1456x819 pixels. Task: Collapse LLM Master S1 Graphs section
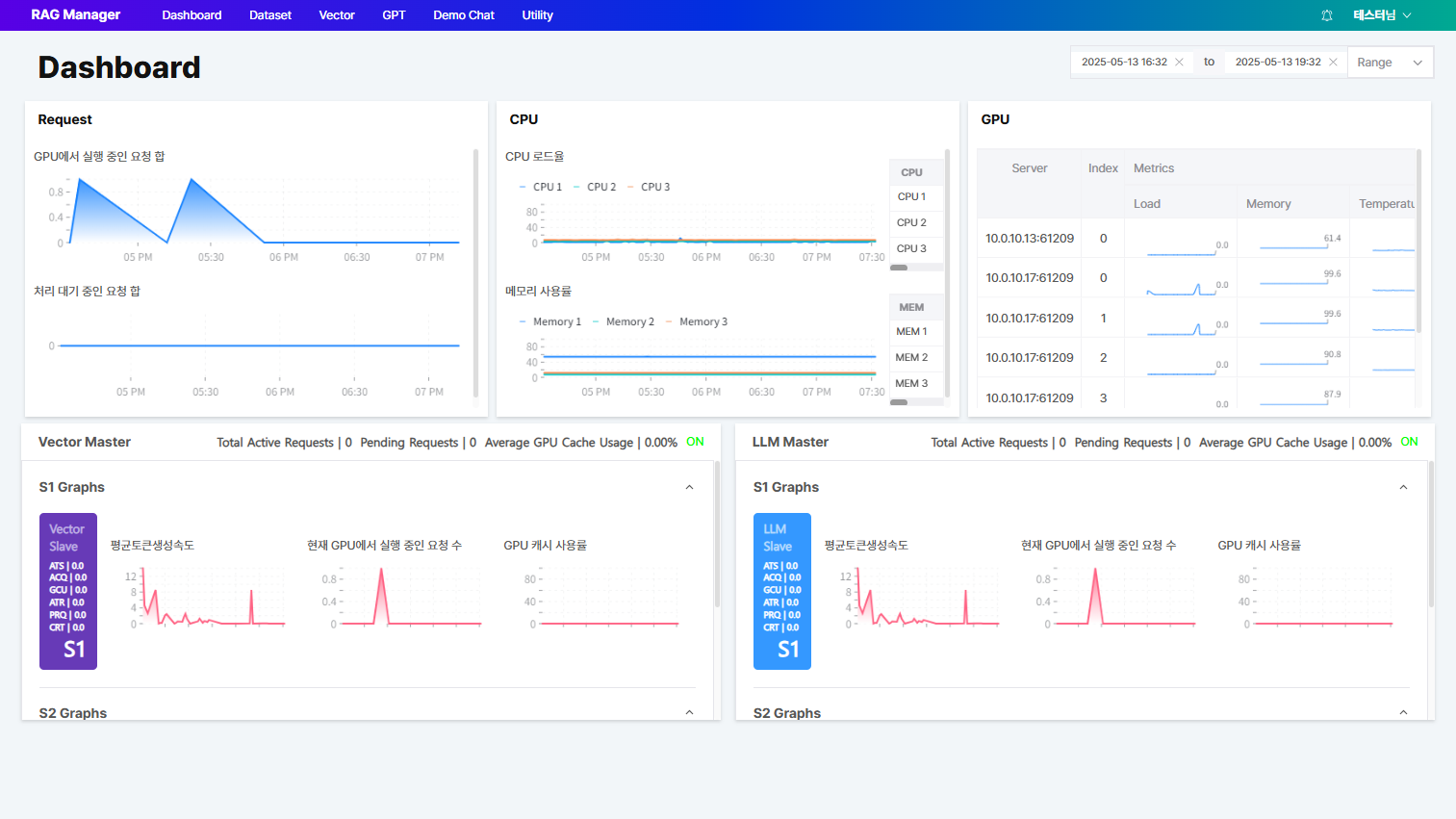click(x=1403, y=487)
